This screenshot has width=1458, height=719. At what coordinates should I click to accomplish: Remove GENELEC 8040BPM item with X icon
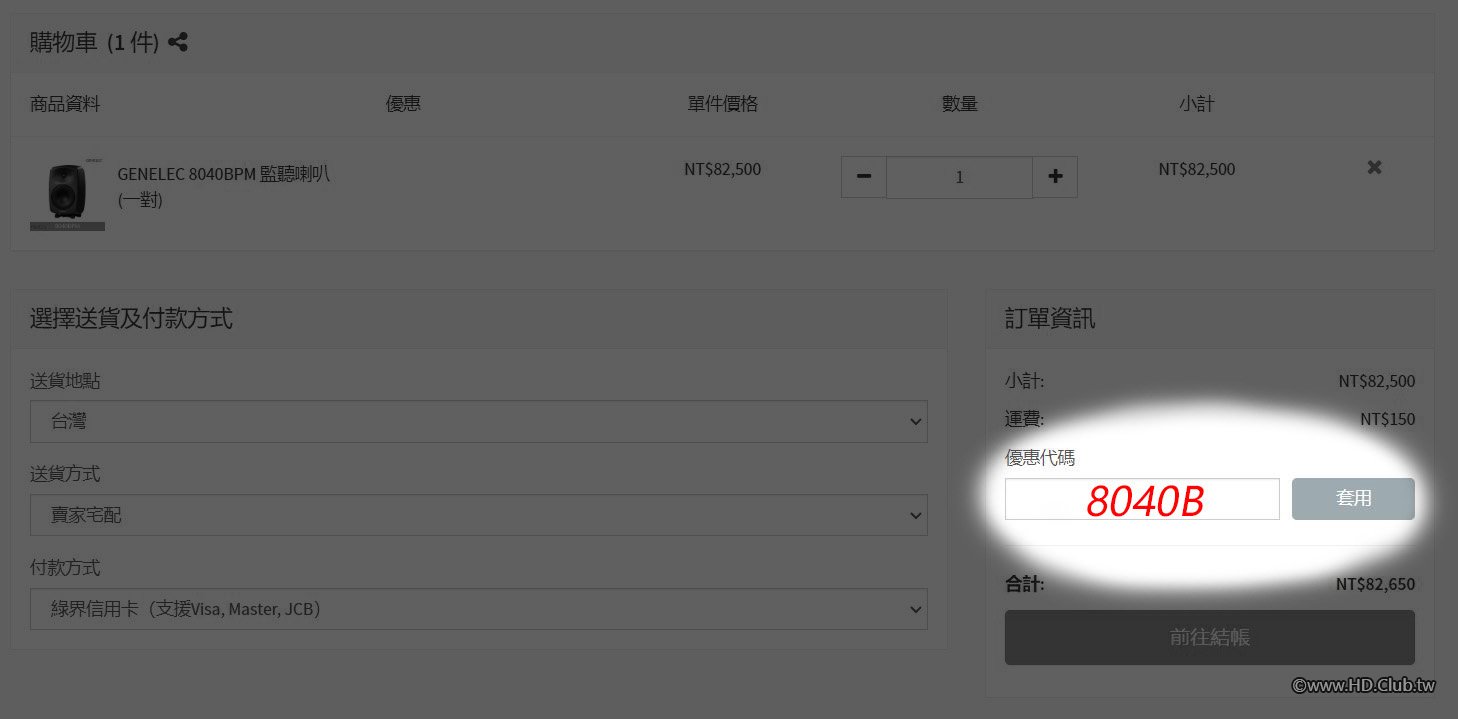(x=1374, y=168)
